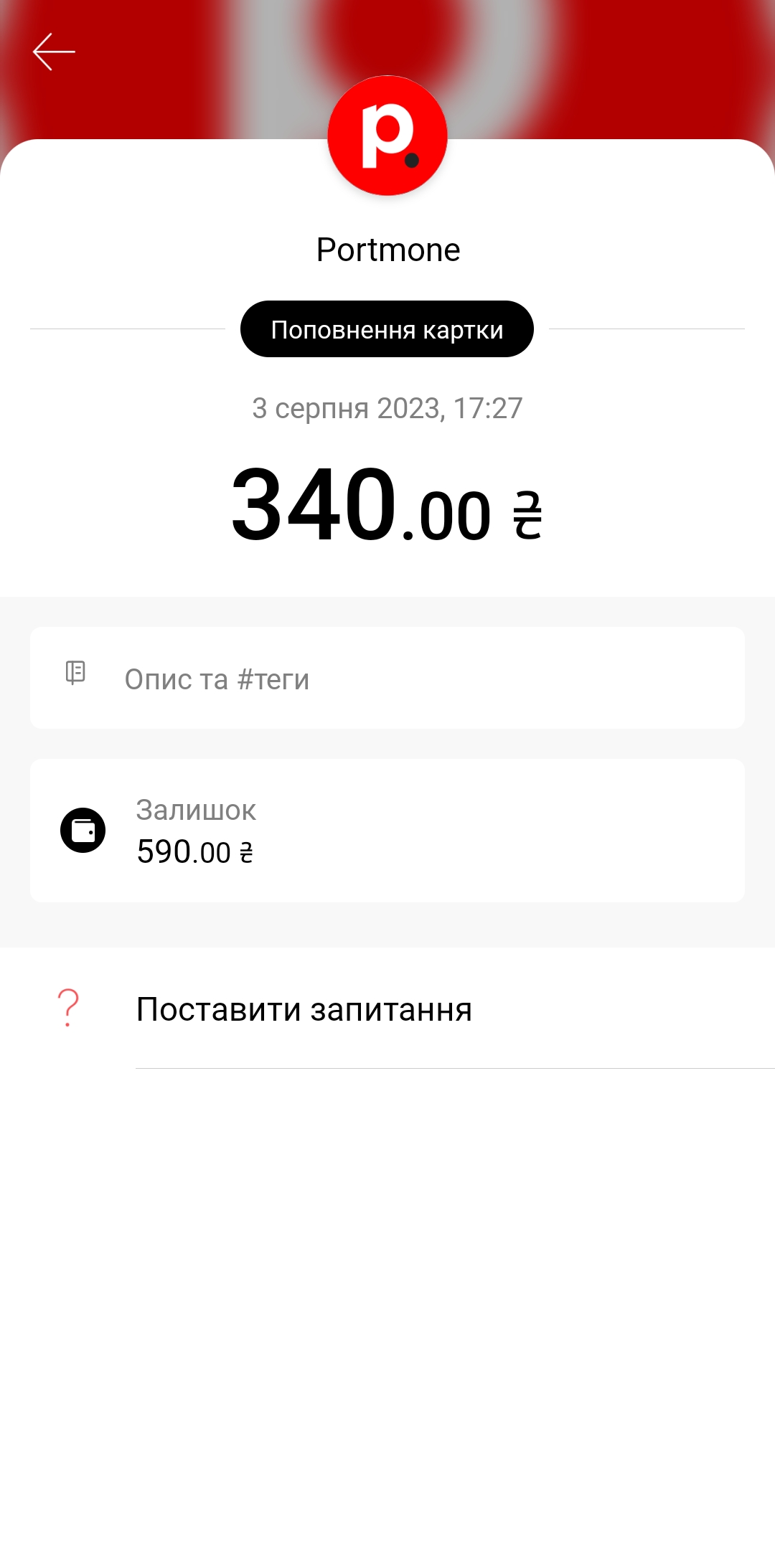
Task: Tap the .00 kopecks of main amount
Action: click(447, 516)
